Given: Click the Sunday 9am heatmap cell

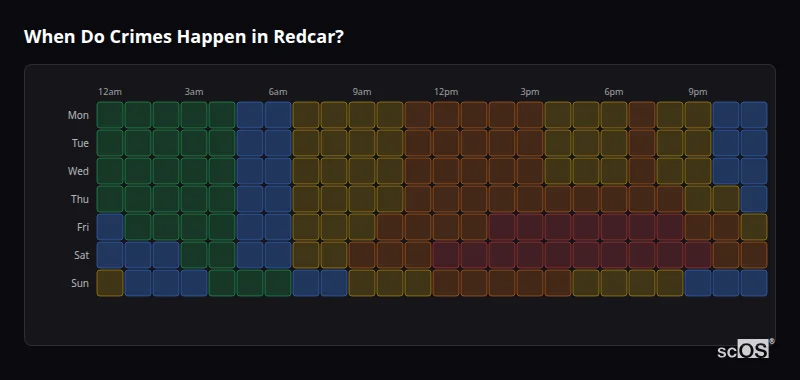Looking at the screenshot, I should 362,283.
